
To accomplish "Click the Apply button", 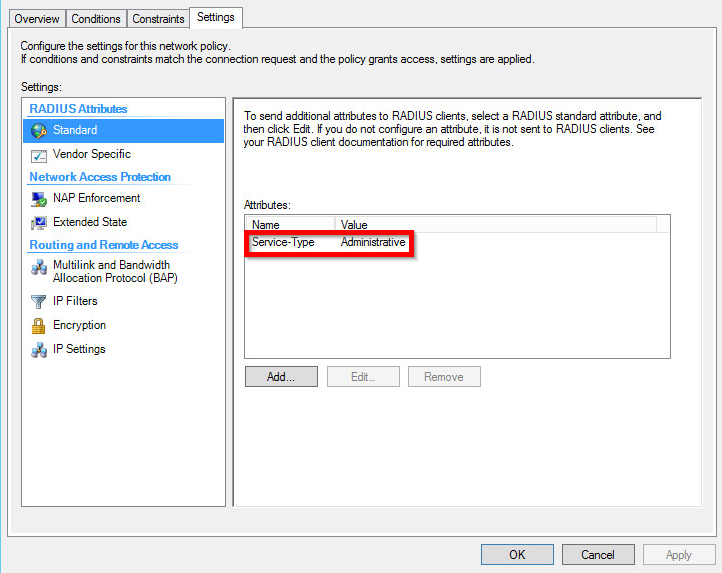I will 679,555.
